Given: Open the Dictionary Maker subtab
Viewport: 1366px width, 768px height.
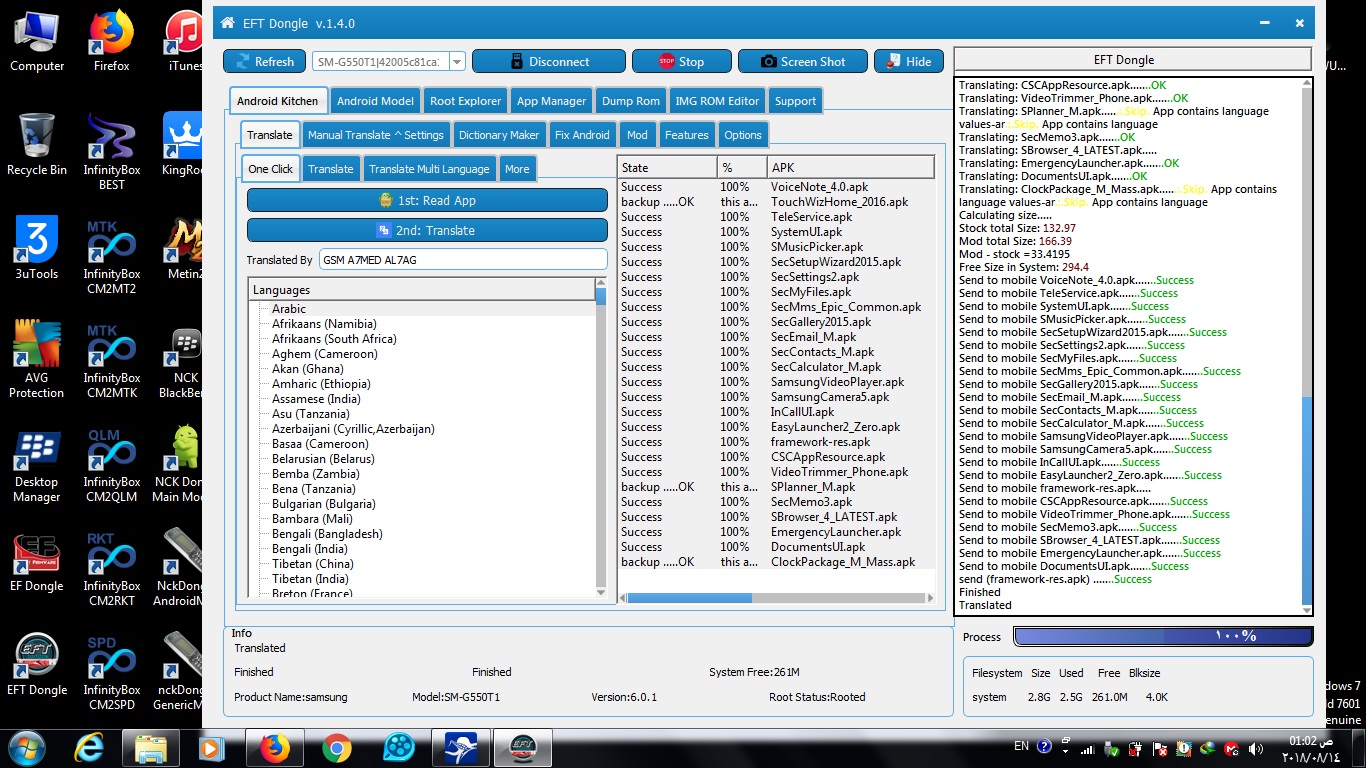Looking at the screenshot, I should (499, 135).
